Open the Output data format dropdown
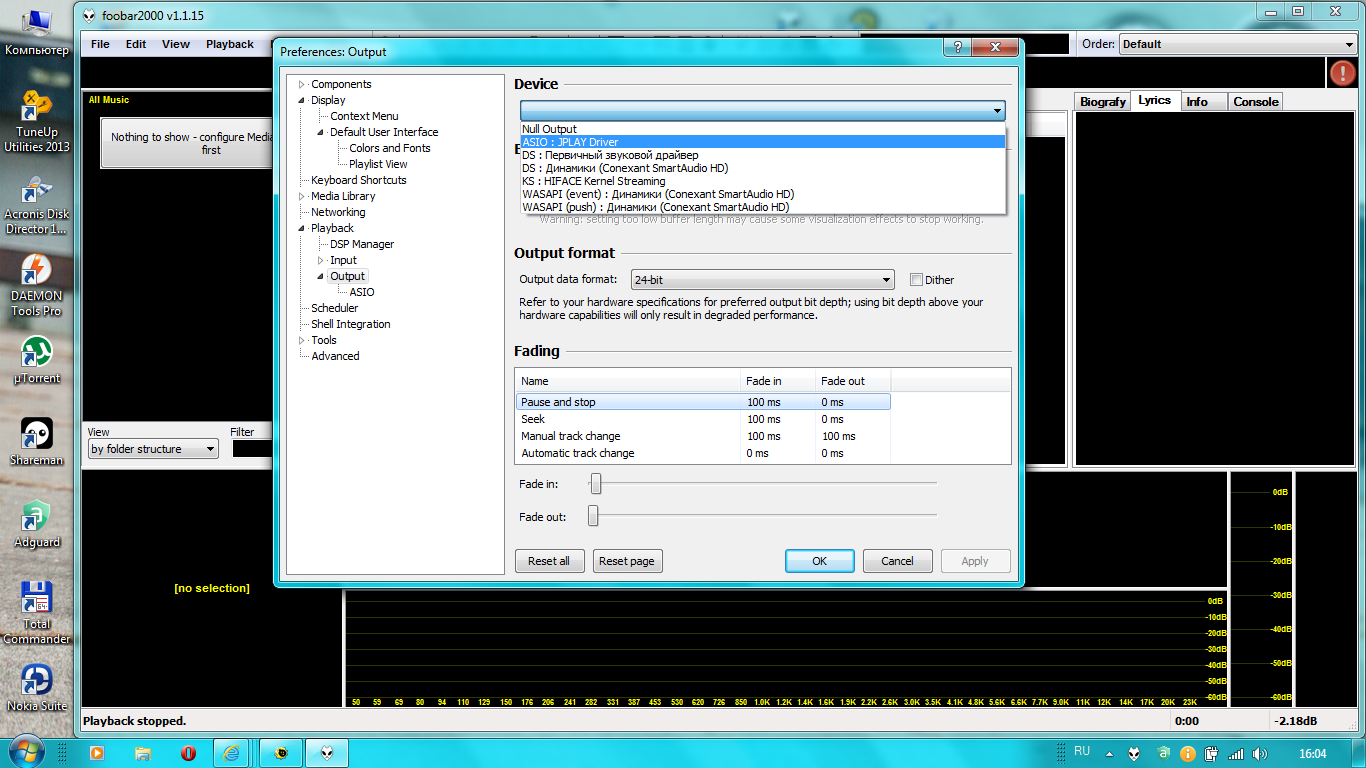 pos(763,280)
